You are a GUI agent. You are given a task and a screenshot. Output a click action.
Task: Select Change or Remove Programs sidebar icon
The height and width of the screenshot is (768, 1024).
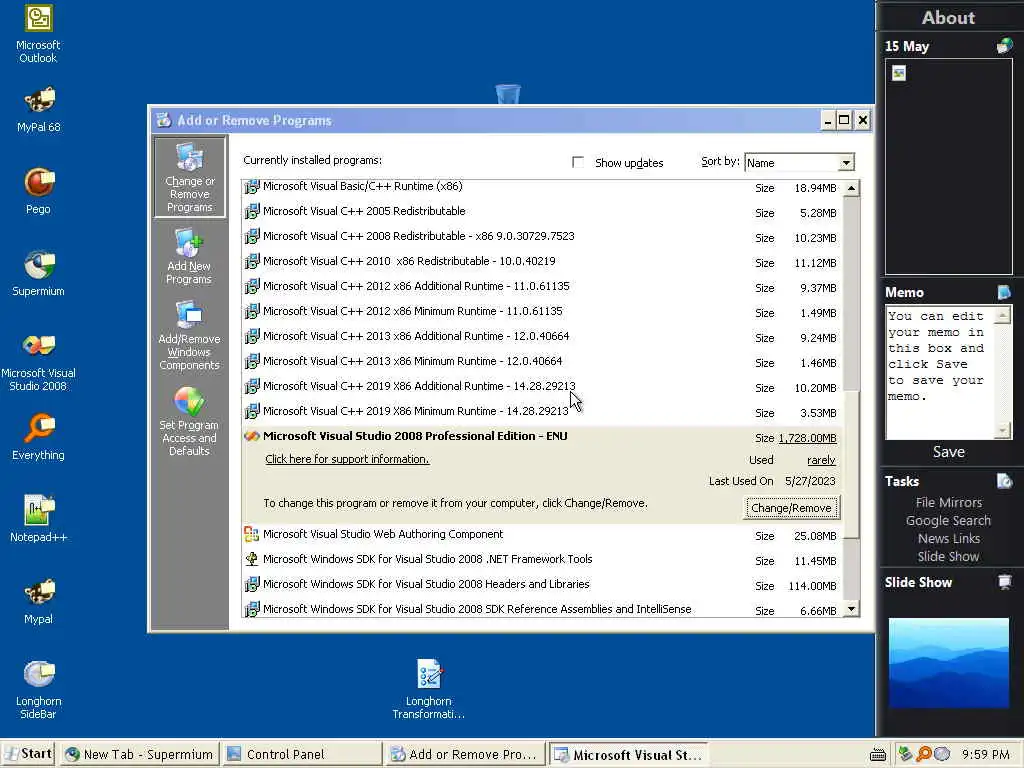189,177
